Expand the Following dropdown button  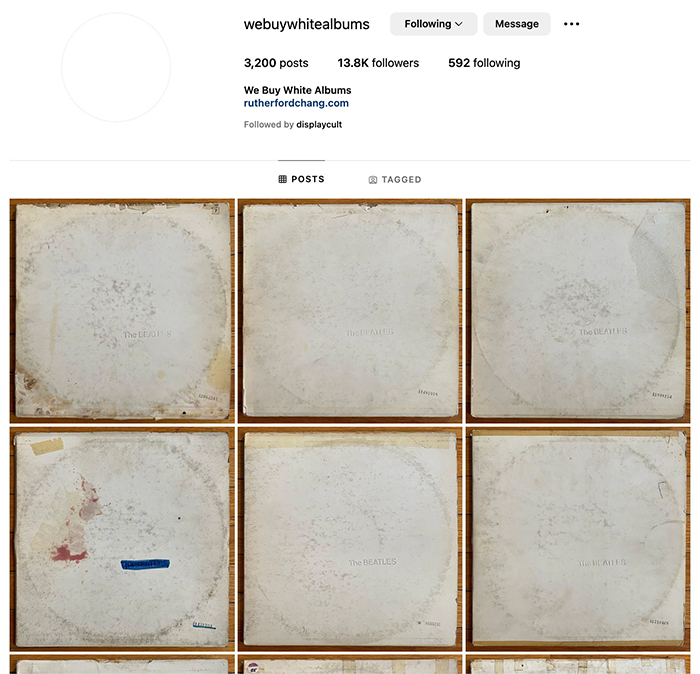click(433, 24)
